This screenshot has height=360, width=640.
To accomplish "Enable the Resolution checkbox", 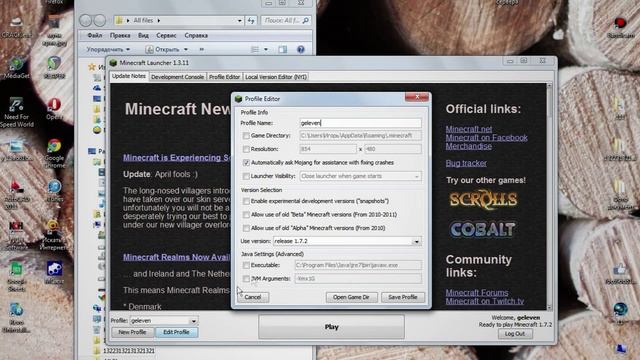I will click(x=246, y=149).
